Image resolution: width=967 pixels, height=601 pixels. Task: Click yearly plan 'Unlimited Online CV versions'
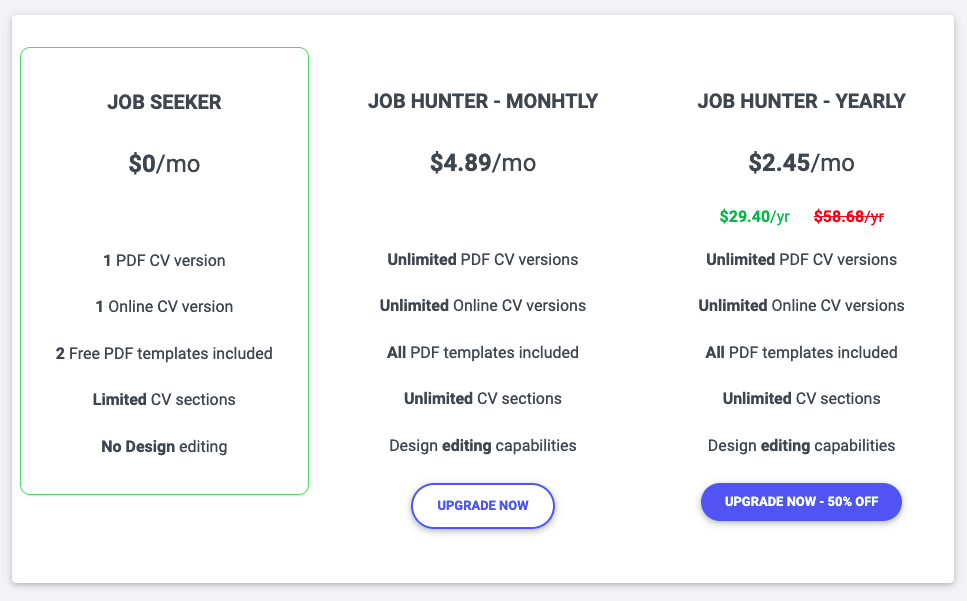click(801, 306)
